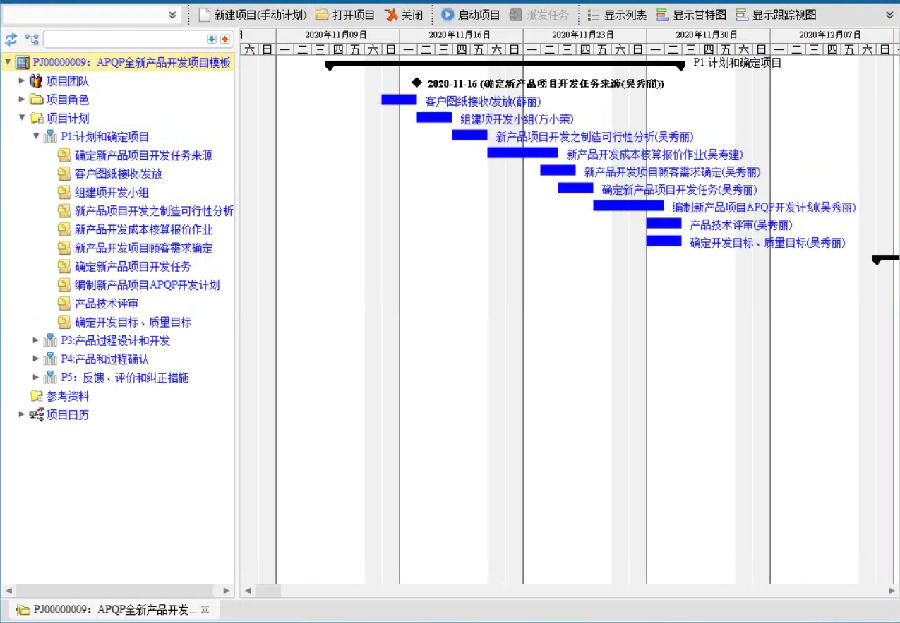Click the icon beside 客户图纸接收/发放 in tree
900x623 pixels.
tap(64, 173)
